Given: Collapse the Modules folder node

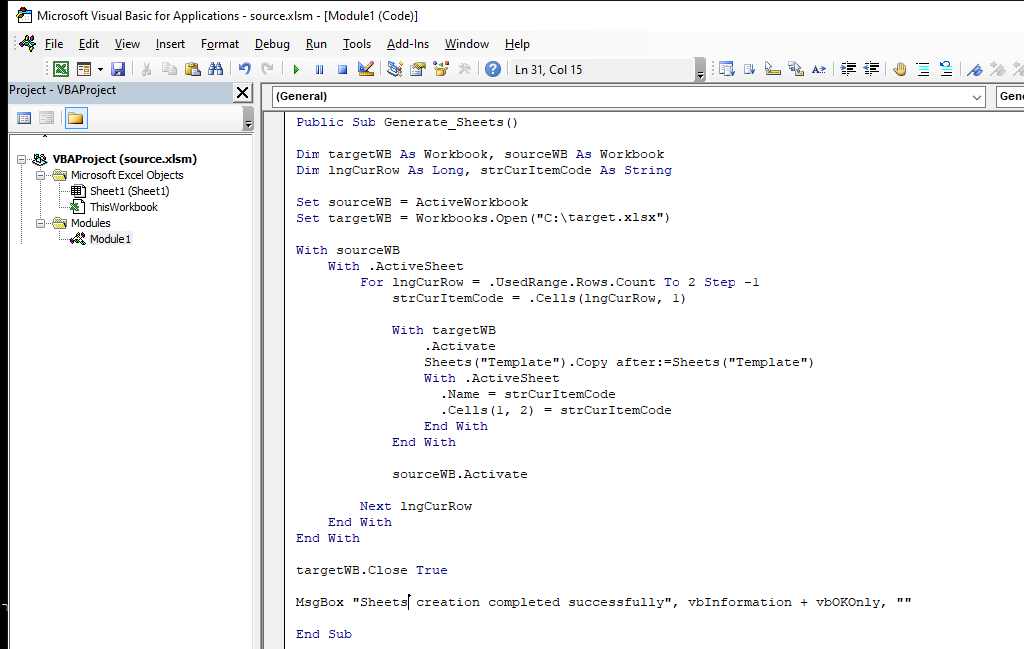Looking at the screenshot, I should [42, 223].
